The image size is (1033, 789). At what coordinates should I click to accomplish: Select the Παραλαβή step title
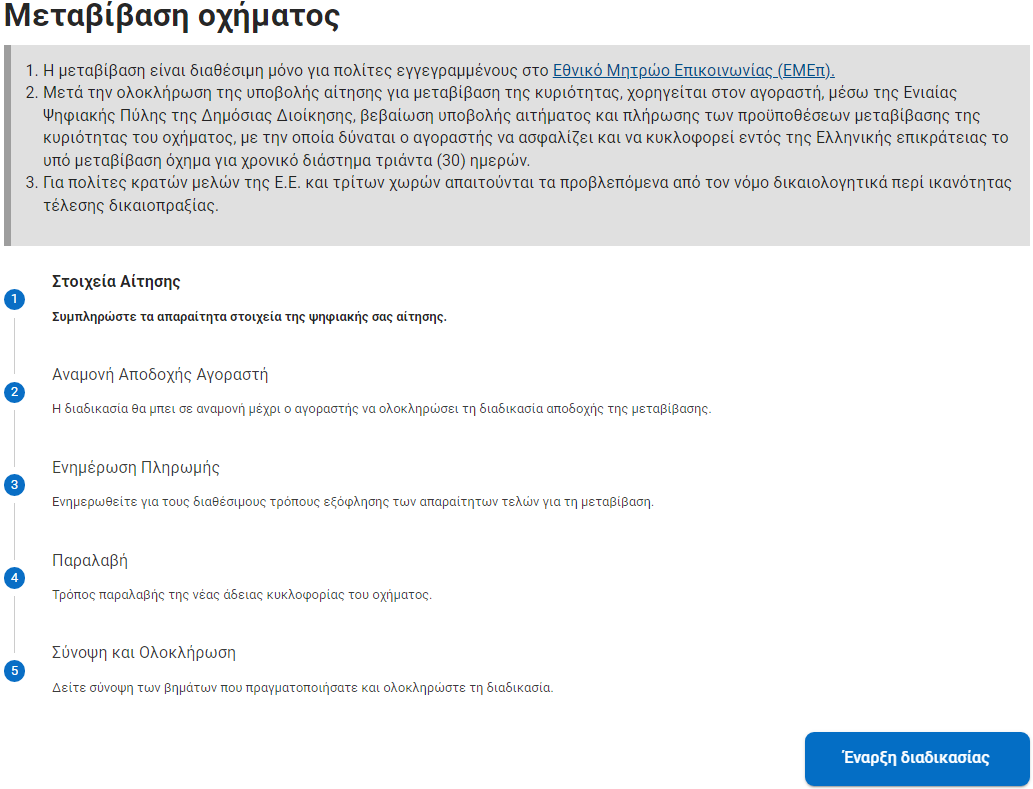90,560
